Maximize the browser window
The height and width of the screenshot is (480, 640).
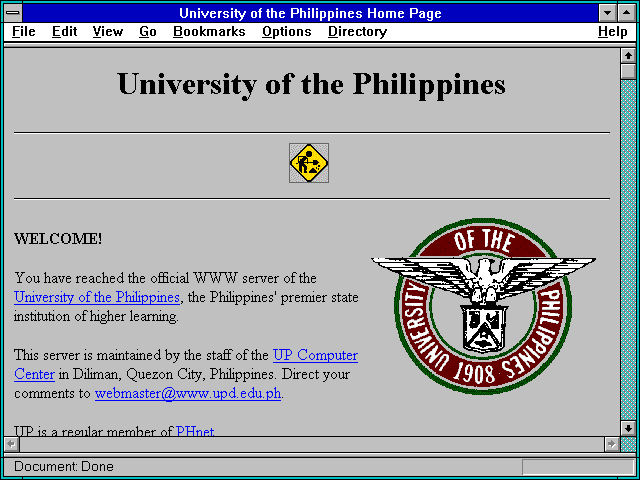tap(627, 13)
